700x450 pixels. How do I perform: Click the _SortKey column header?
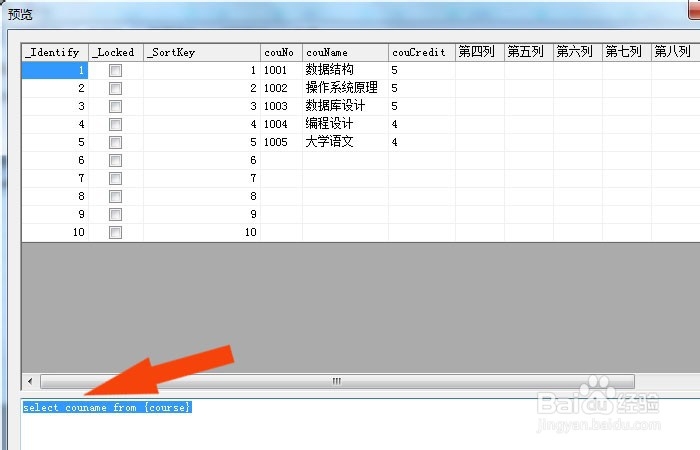click(x=202, y=53)
